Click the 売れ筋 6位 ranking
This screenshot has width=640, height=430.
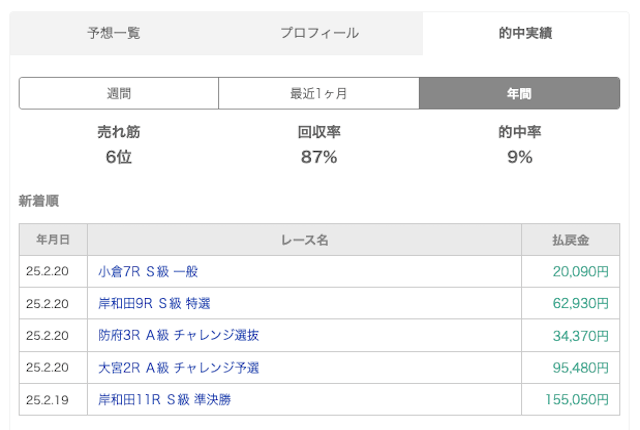click(x=119, y=145)
